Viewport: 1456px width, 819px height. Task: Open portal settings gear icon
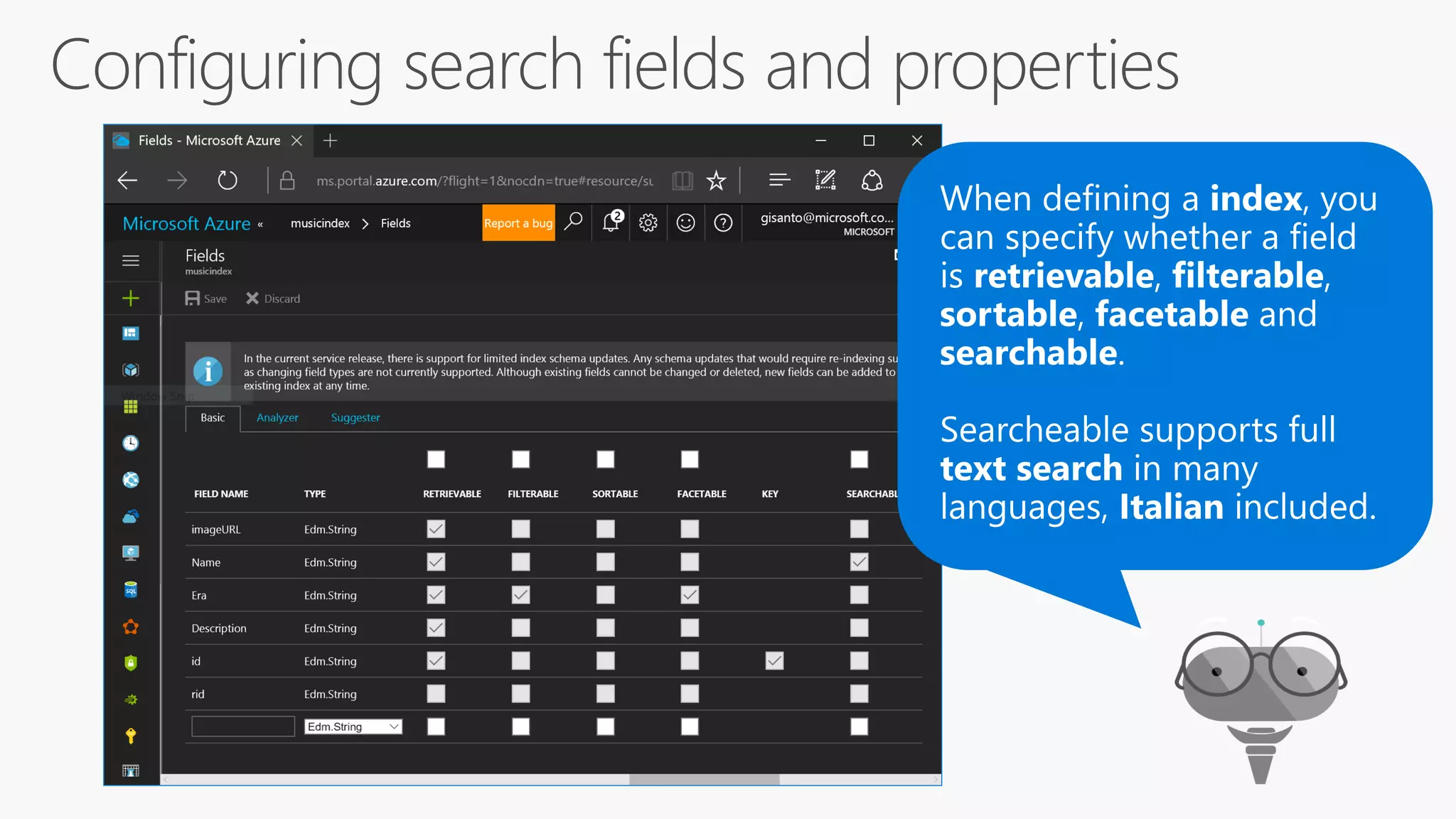[648, 223]
